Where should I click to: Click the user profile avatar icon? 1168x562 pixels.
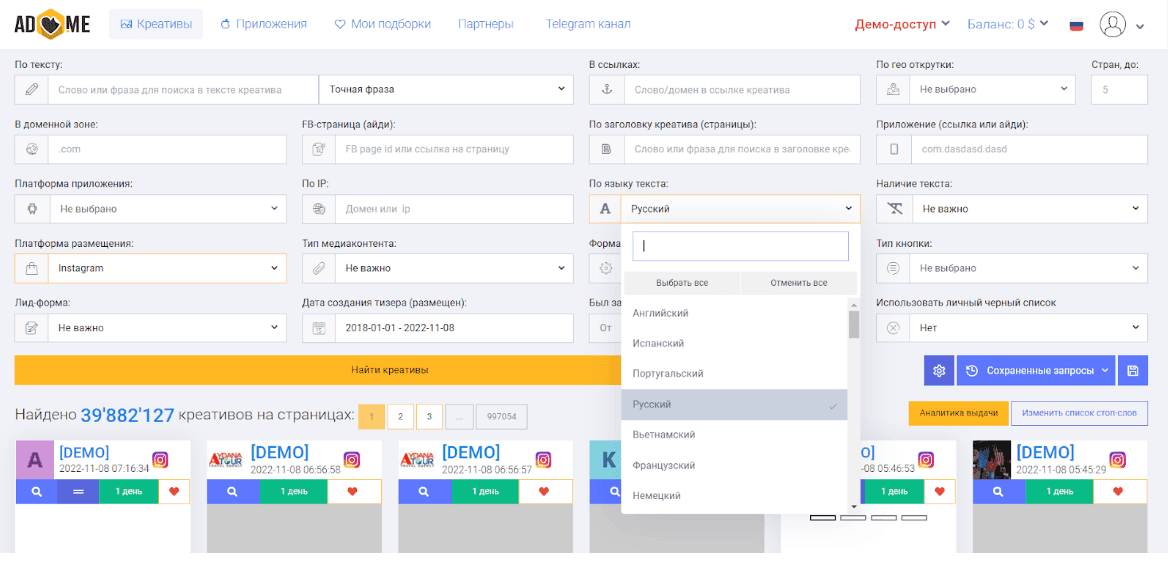[1112, 24]
